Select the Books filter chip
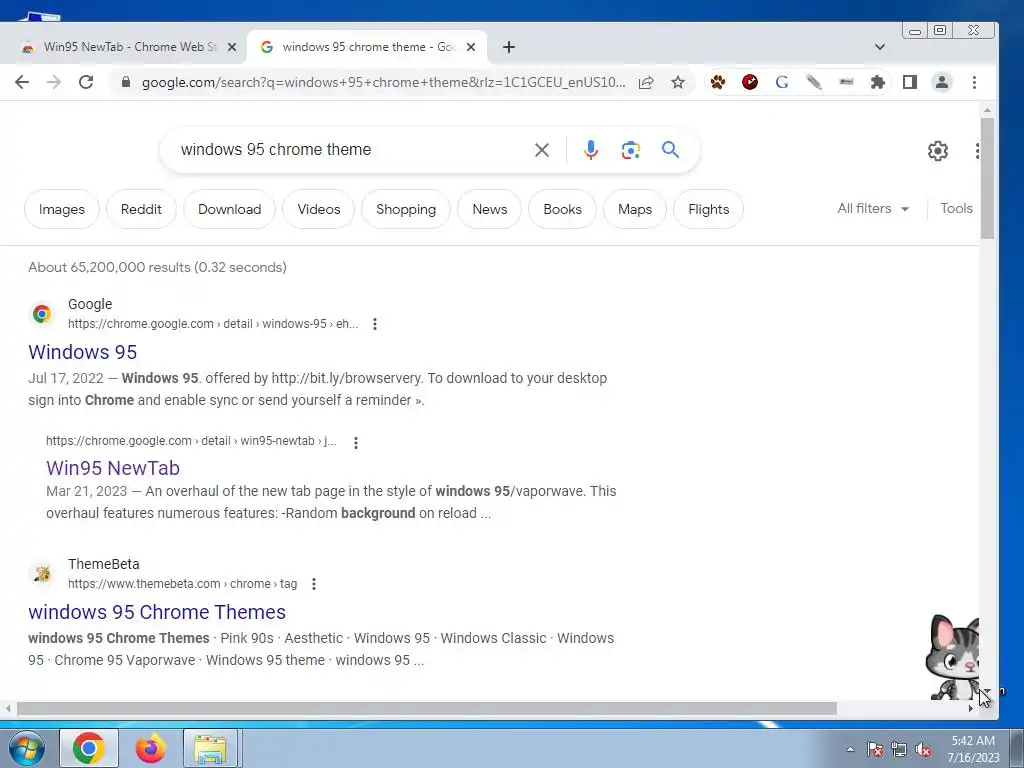The height and width of the screenshot is (768, 1024). [x=562, y=209]
